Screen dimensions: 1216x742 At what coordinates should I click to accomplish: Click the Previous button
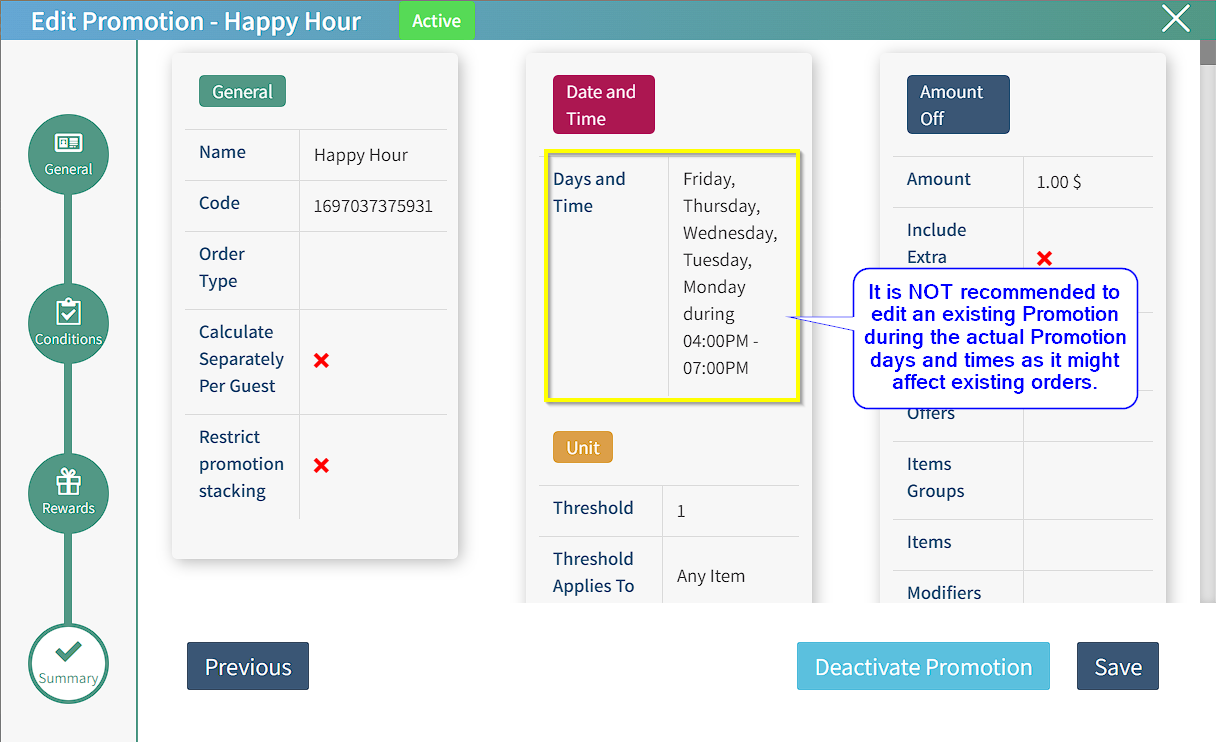(x=248, y=666)
